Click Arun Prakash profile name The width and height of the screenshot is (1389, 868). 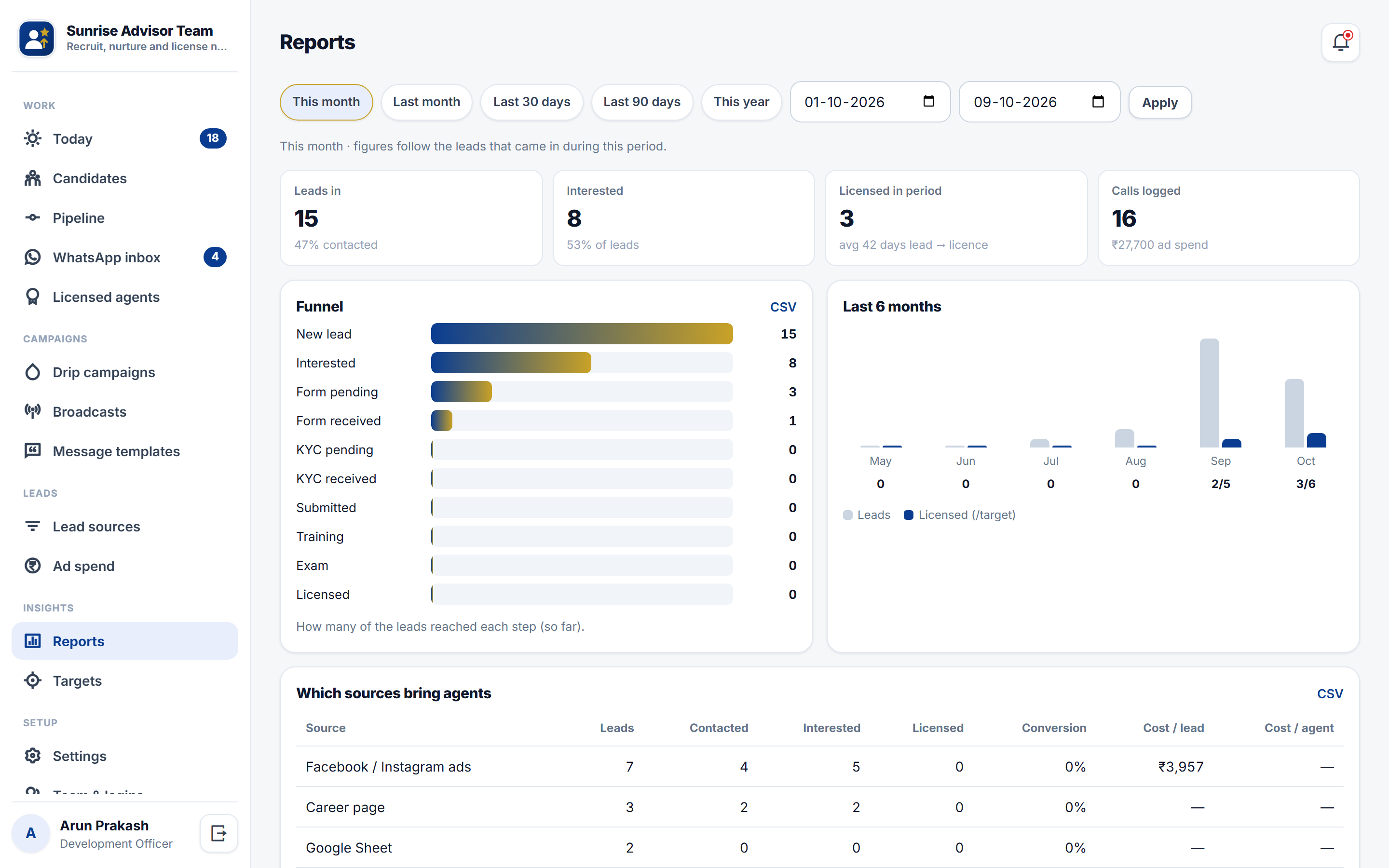point(105,825)
